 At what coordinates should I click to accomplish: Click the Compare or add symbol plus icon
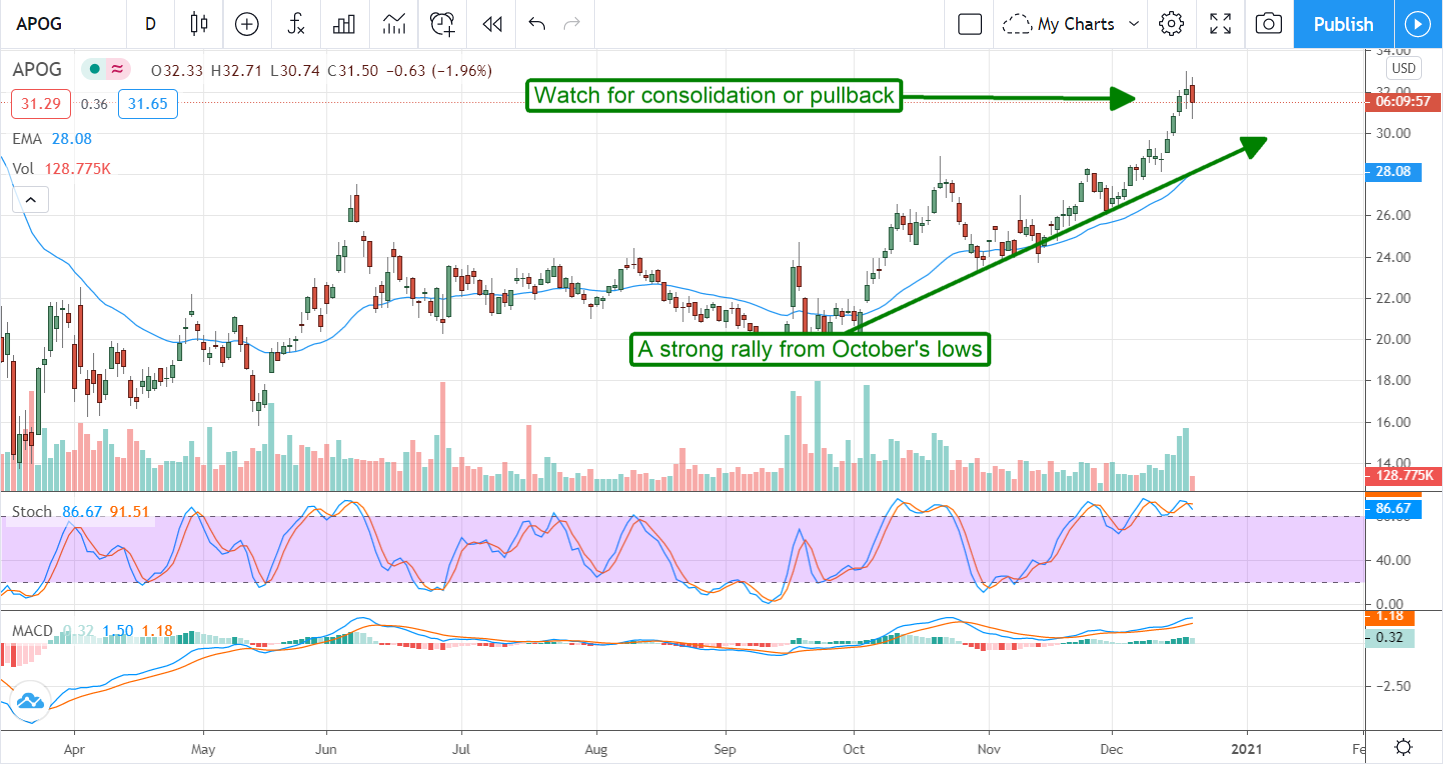tap(246, 24)
